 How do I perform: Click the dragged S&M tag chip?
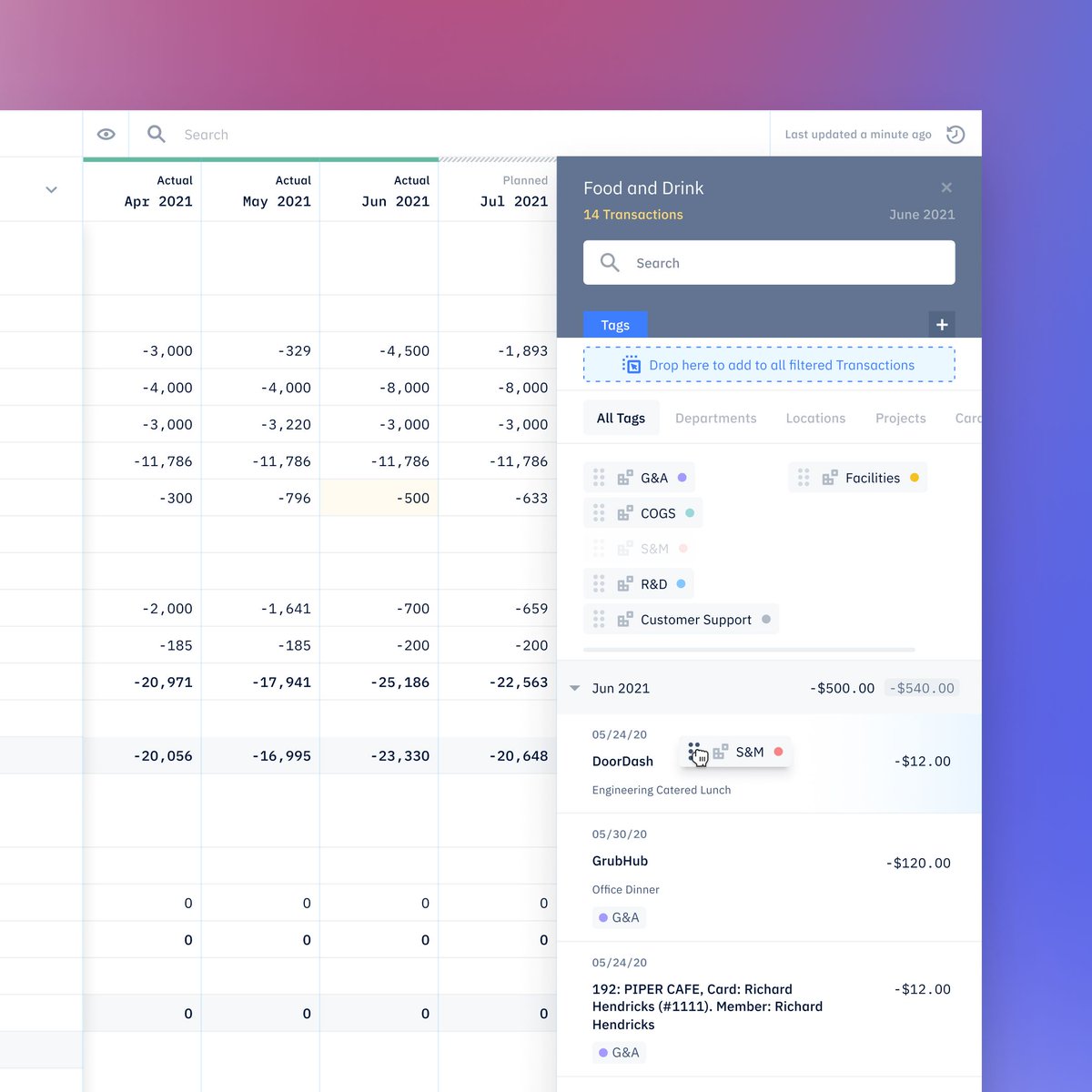click(735, 752)
